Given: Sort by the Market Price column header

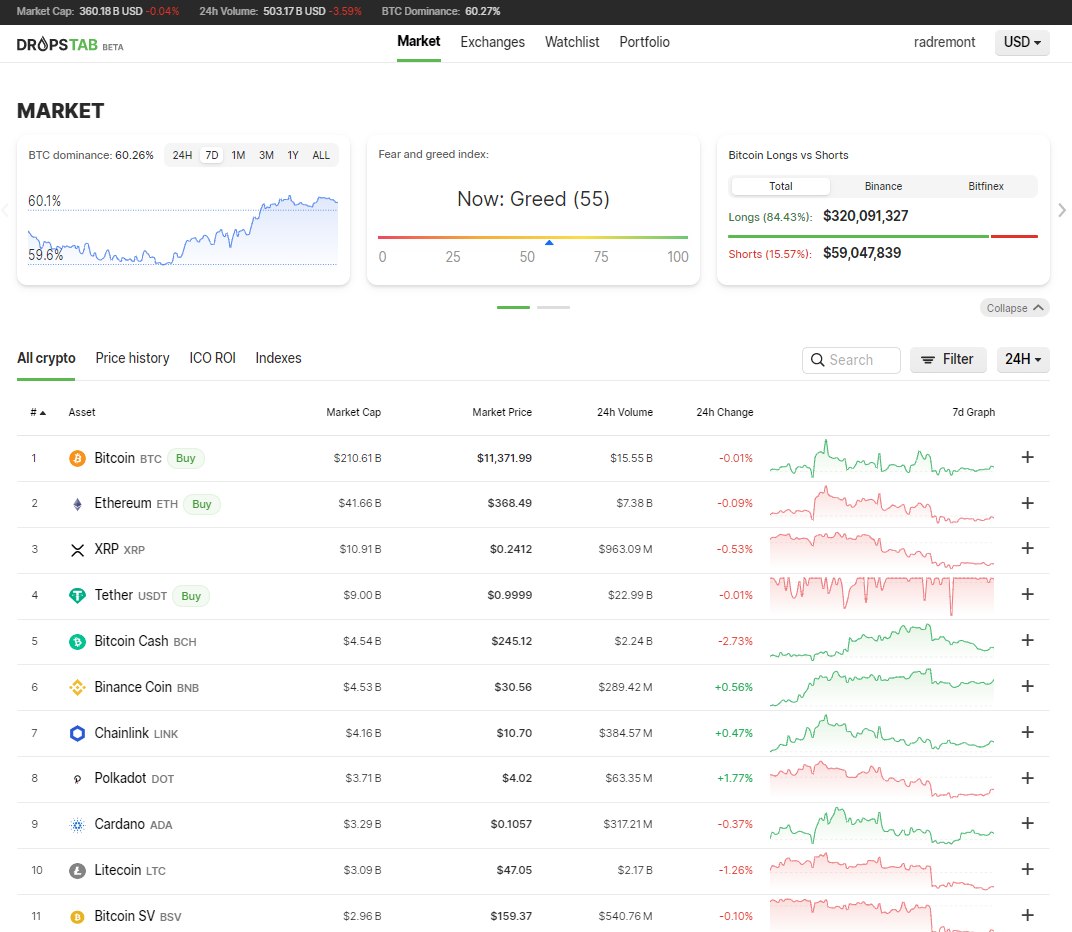Looking at the screenshot, I should tap(501, 412).
